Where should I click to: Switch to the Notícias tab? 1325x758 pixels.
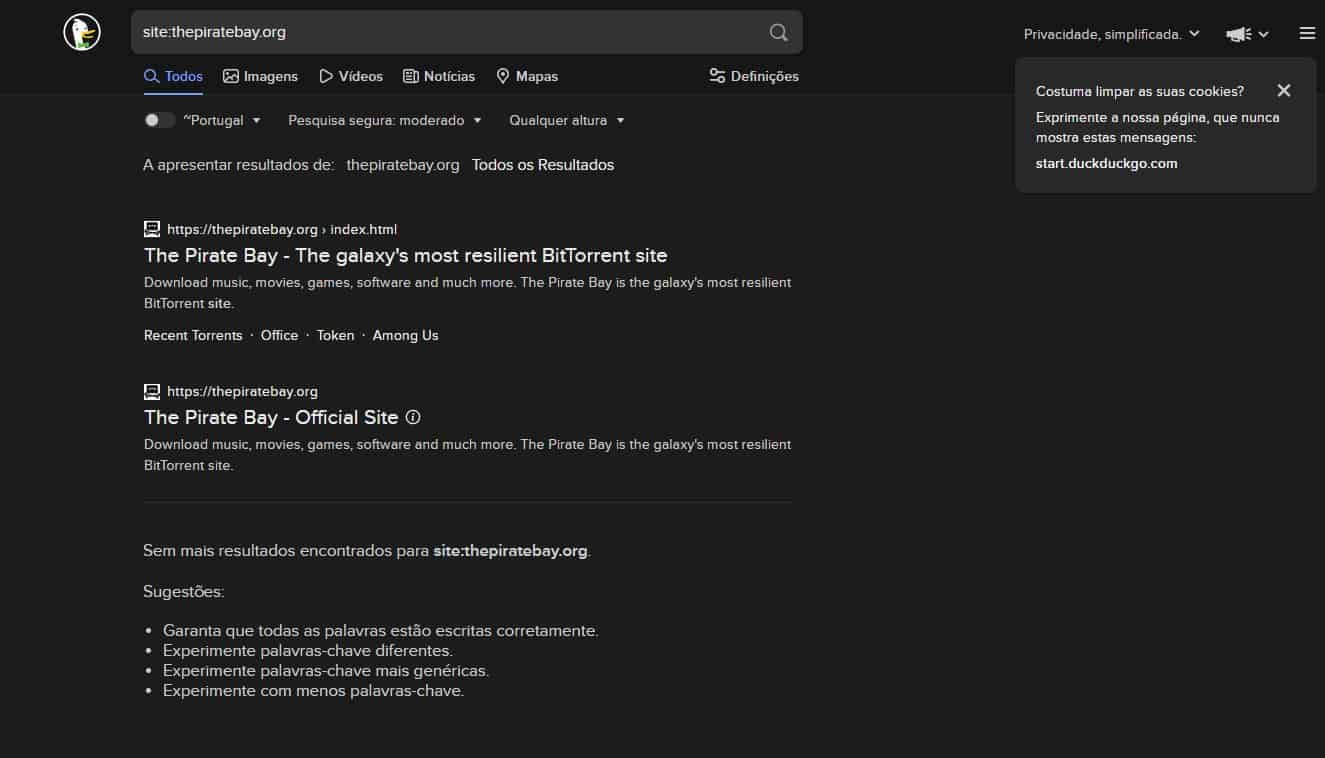pos(439,76)
